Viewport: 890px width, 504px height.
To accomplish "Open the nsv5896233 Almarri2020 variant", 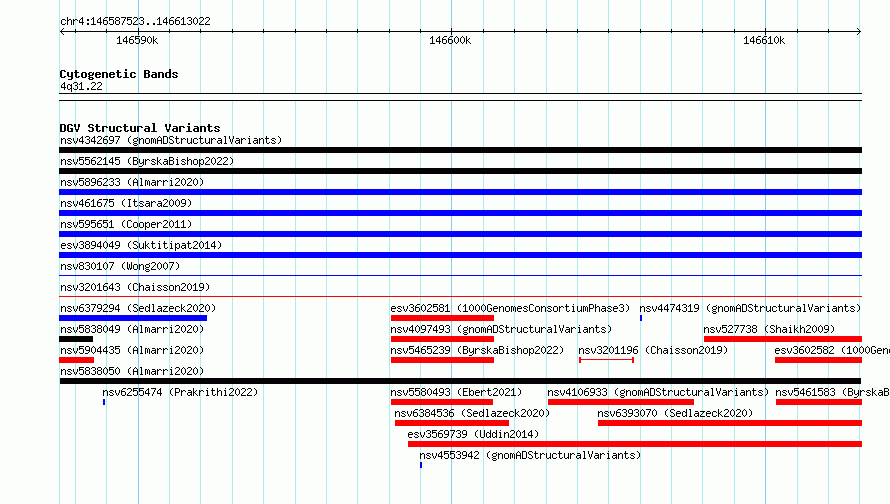I will point(132,182).
